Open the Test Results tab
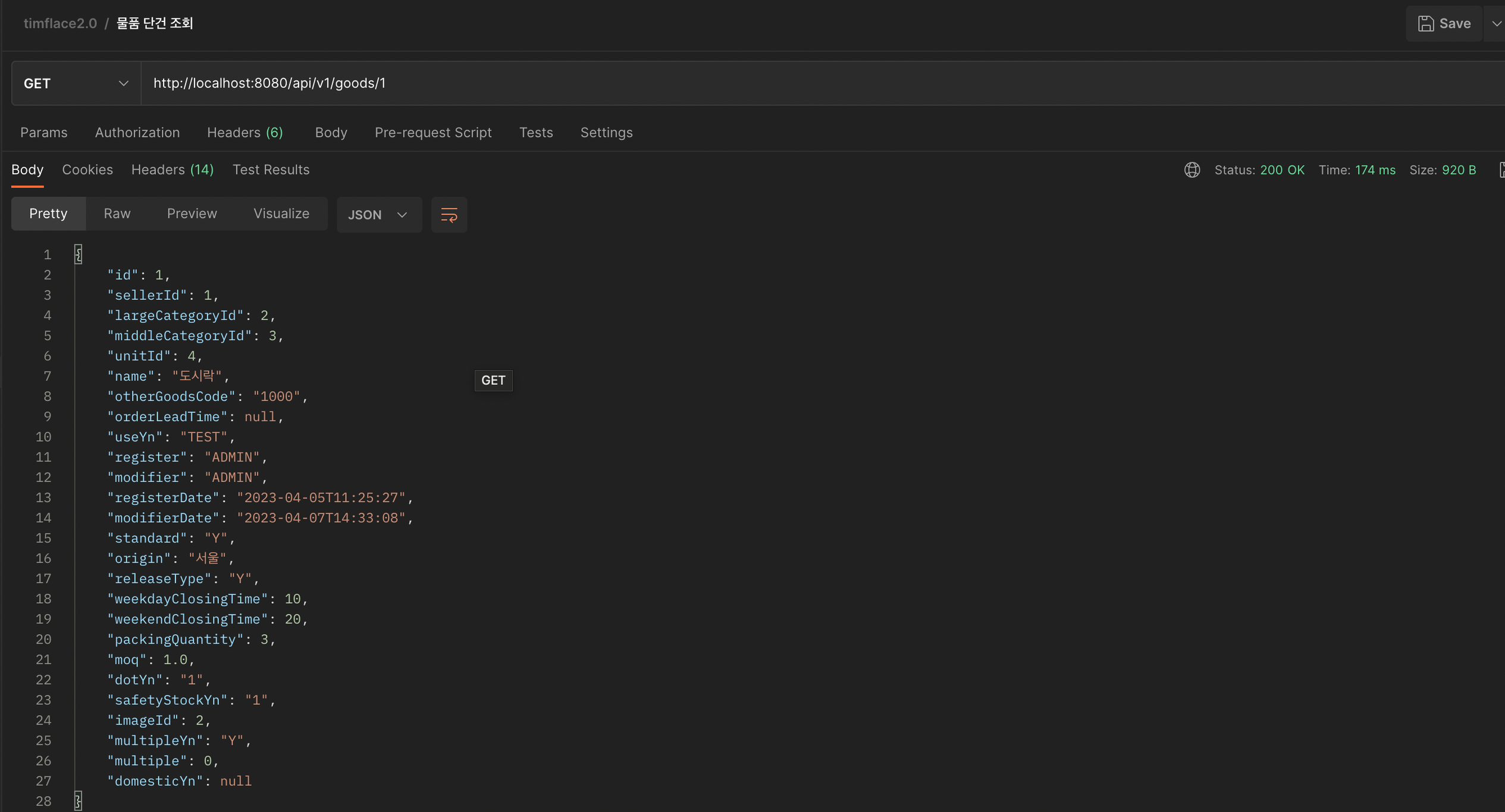Image resolution: width=1505 pixels, height=812 pixels. tap(271, 170)
